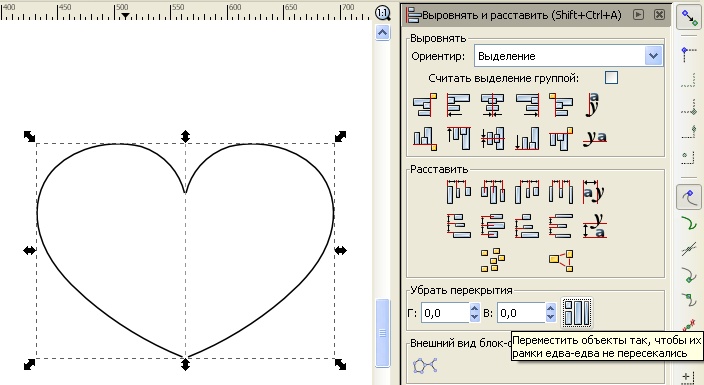
Task: Click the Ориентир dropdown arrow
Action: point(653,56)
